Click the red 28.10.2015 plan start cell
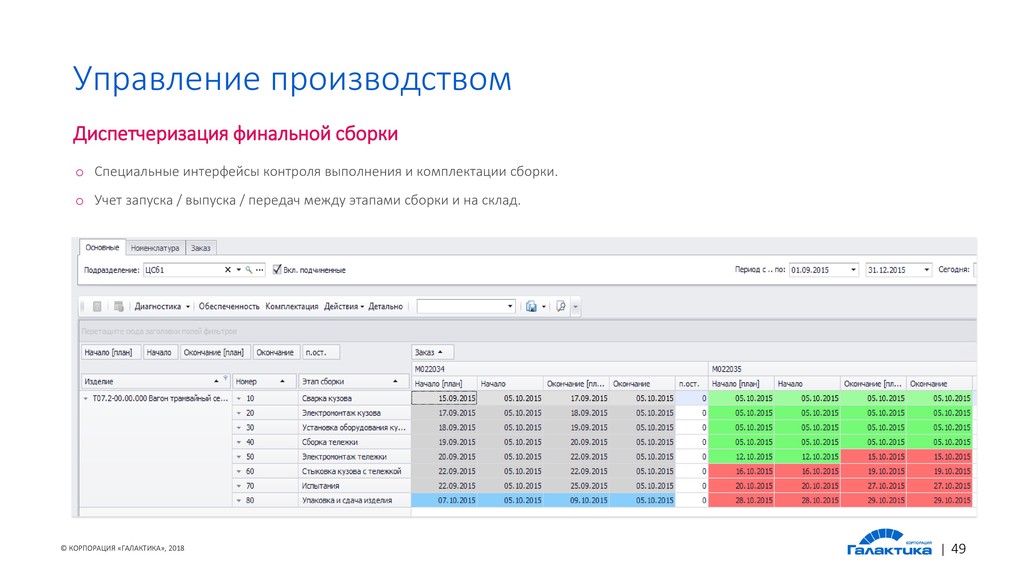The height and width of the screenshot is (576, 1024). 742,501
